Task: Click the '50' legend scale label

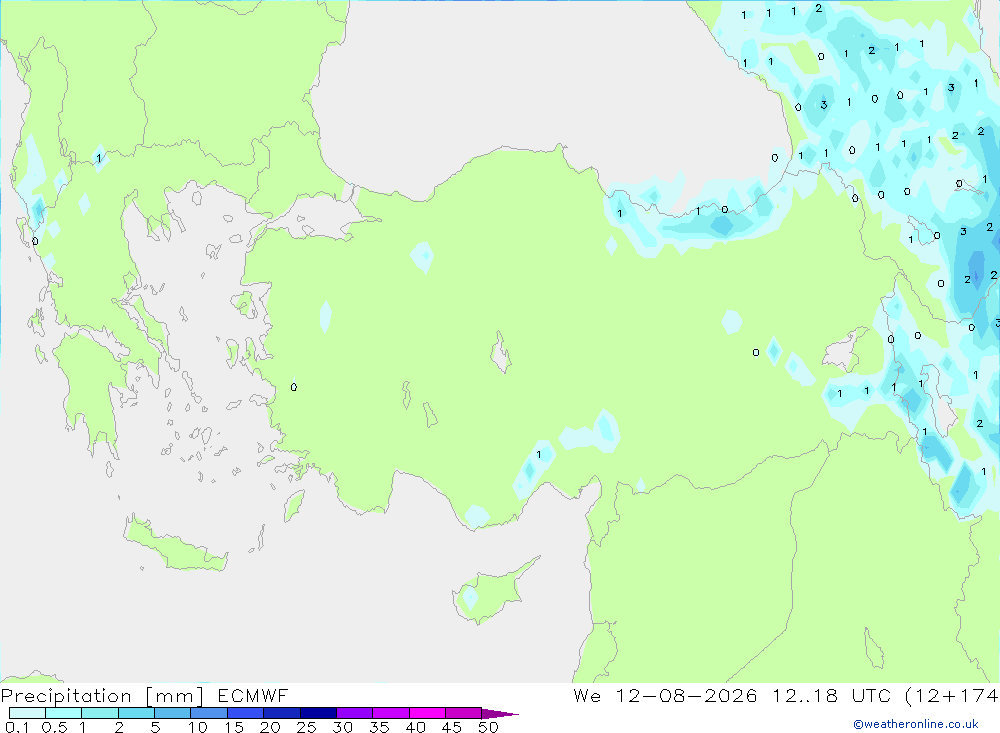Action: click(x=489, y=727)
